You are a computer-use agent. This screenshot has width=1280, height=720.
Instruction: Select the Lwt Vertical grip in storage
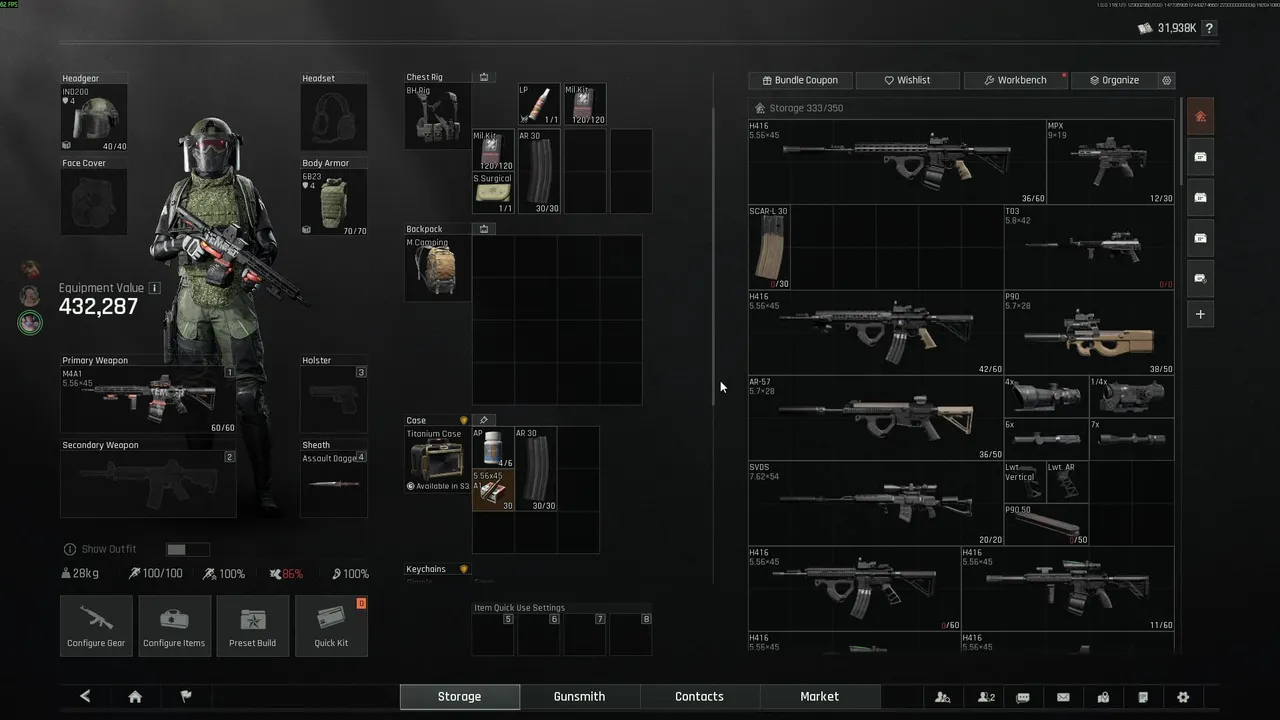[x=1025, y=482]
